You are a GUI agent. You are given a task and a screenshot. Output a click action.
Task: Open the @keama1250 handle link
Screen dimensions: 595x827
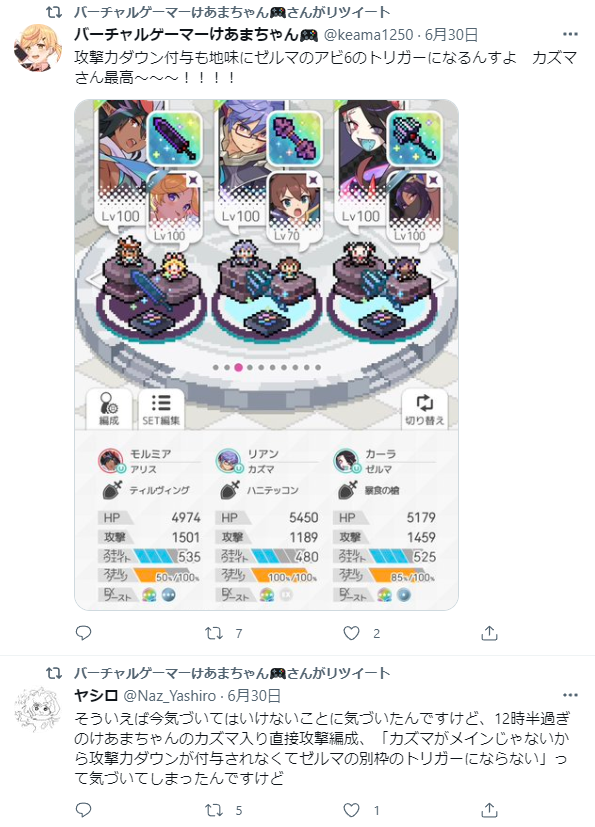(x=368, y=35)
